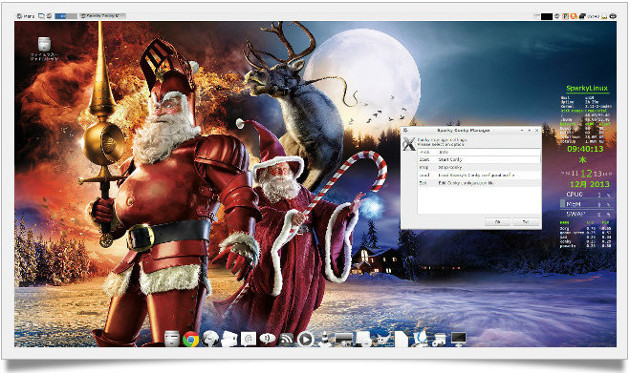
Task: Open the email @ icon in dock
Action: click(x=248, y=339)
